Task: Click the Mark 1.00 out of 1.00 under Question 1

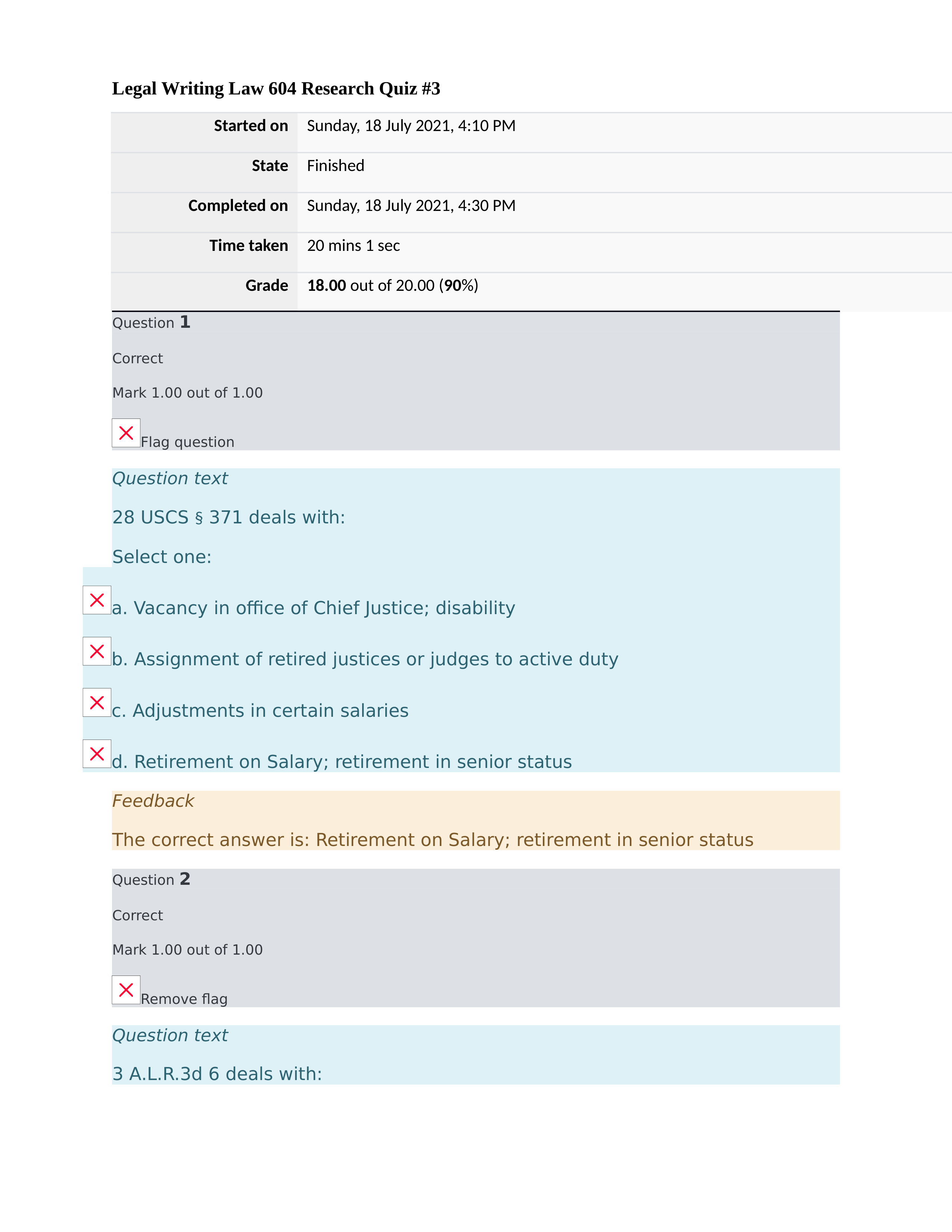Action: click(x=187, y=393)
